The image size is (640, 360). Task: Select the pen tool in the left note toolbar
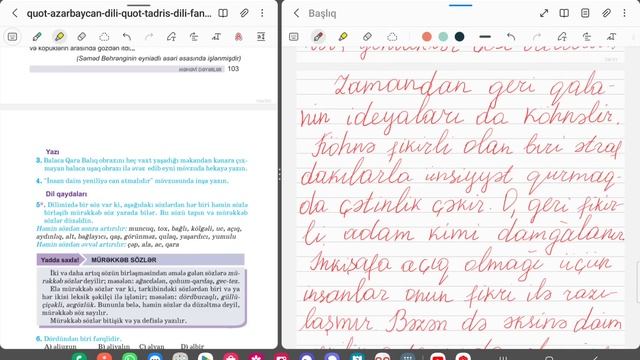point(37,37)
